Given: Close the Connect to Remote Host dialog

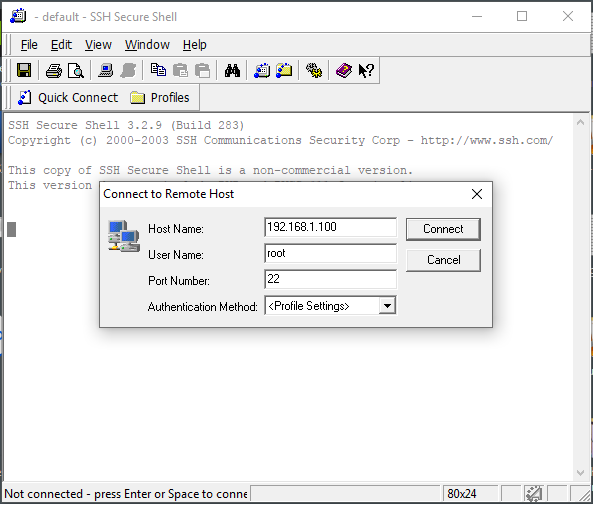Looking at the screenshot, I should click(x=477, y=194).
